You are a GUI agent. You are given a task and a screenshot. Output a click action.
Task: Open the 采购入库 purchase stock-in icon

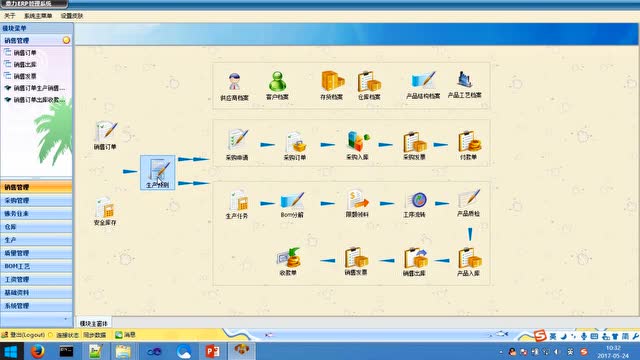click(x=357, y=145)
